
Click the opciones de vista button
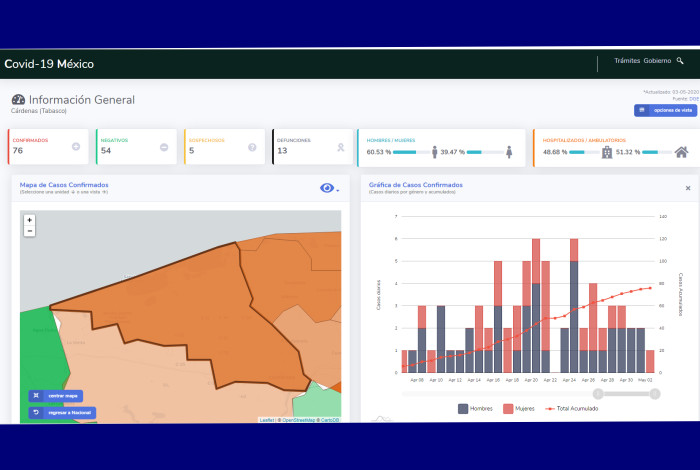tap(665, 110)
